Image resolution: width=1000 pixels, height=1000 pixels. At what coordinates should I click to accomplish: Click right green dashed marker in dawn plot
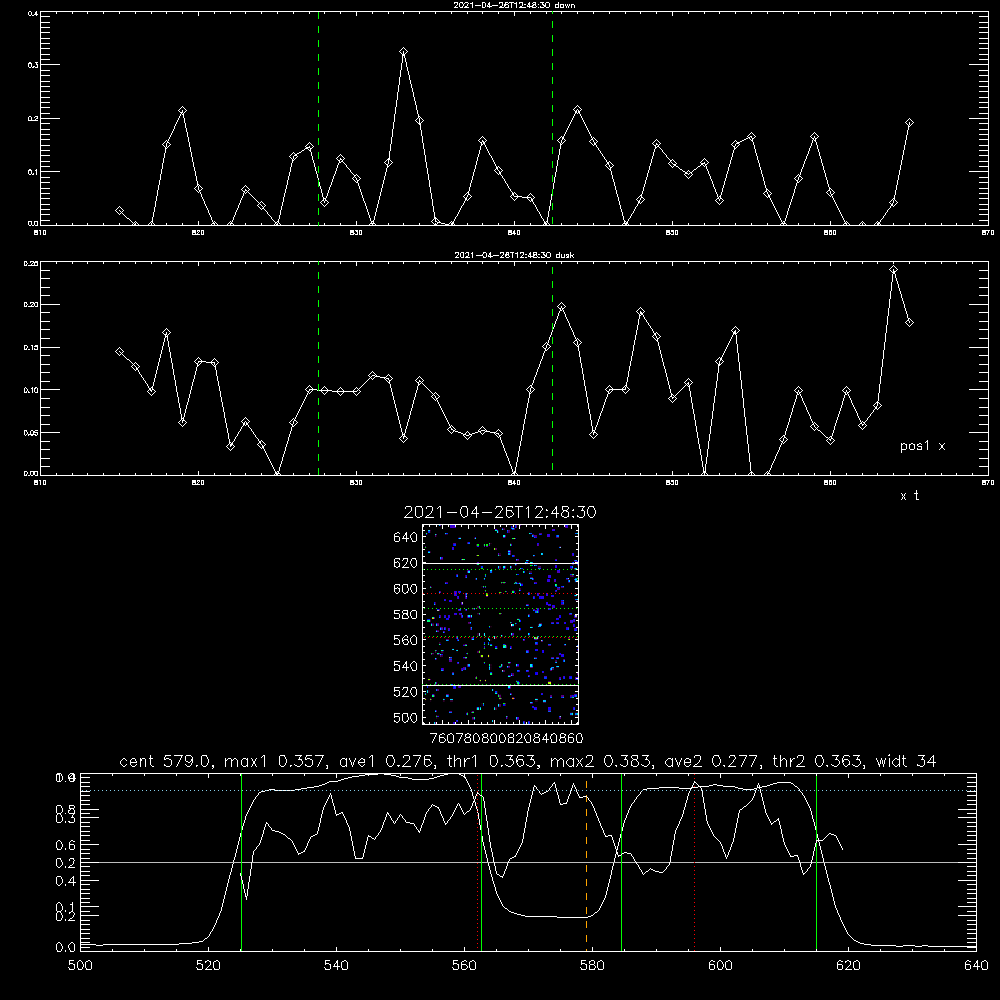coord(552,118)
